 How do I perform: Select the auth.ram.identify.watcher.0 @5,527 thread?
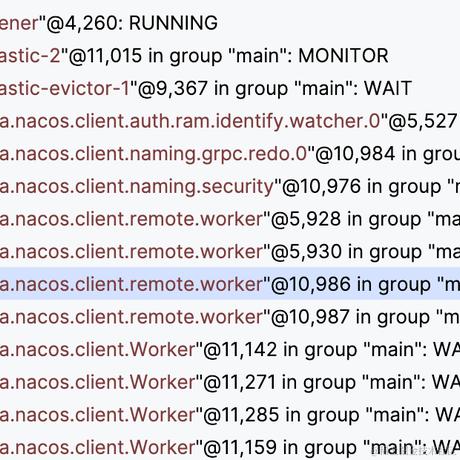230,121
